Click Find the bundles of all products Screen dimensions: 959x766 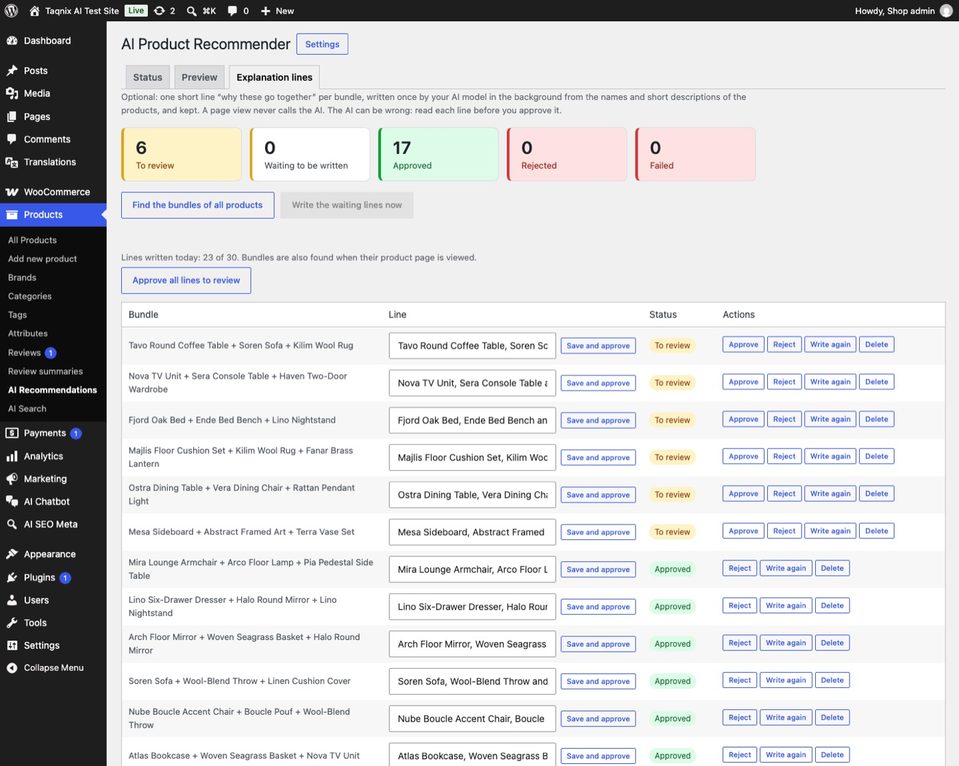tap(198, 205)
